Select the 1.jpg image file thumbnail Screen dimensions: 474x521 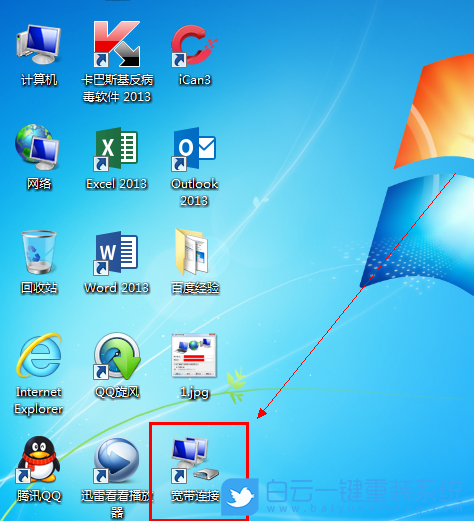pyautogui.click(x=194, y=355)
